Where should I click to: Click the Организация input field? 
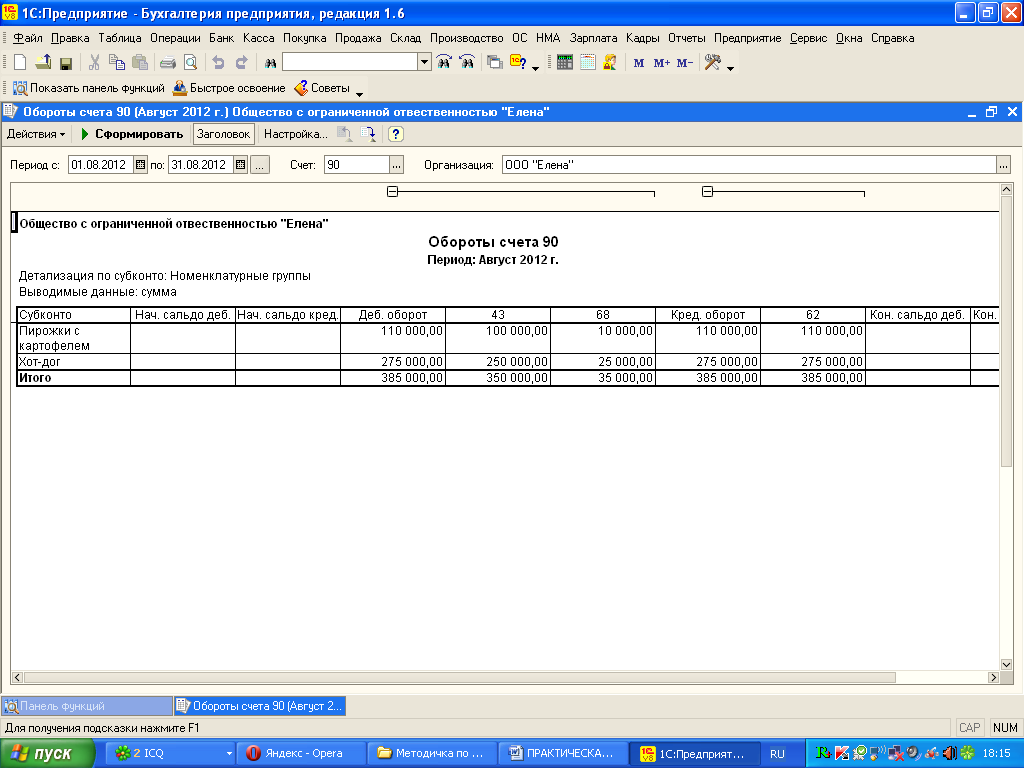point(750,165)
